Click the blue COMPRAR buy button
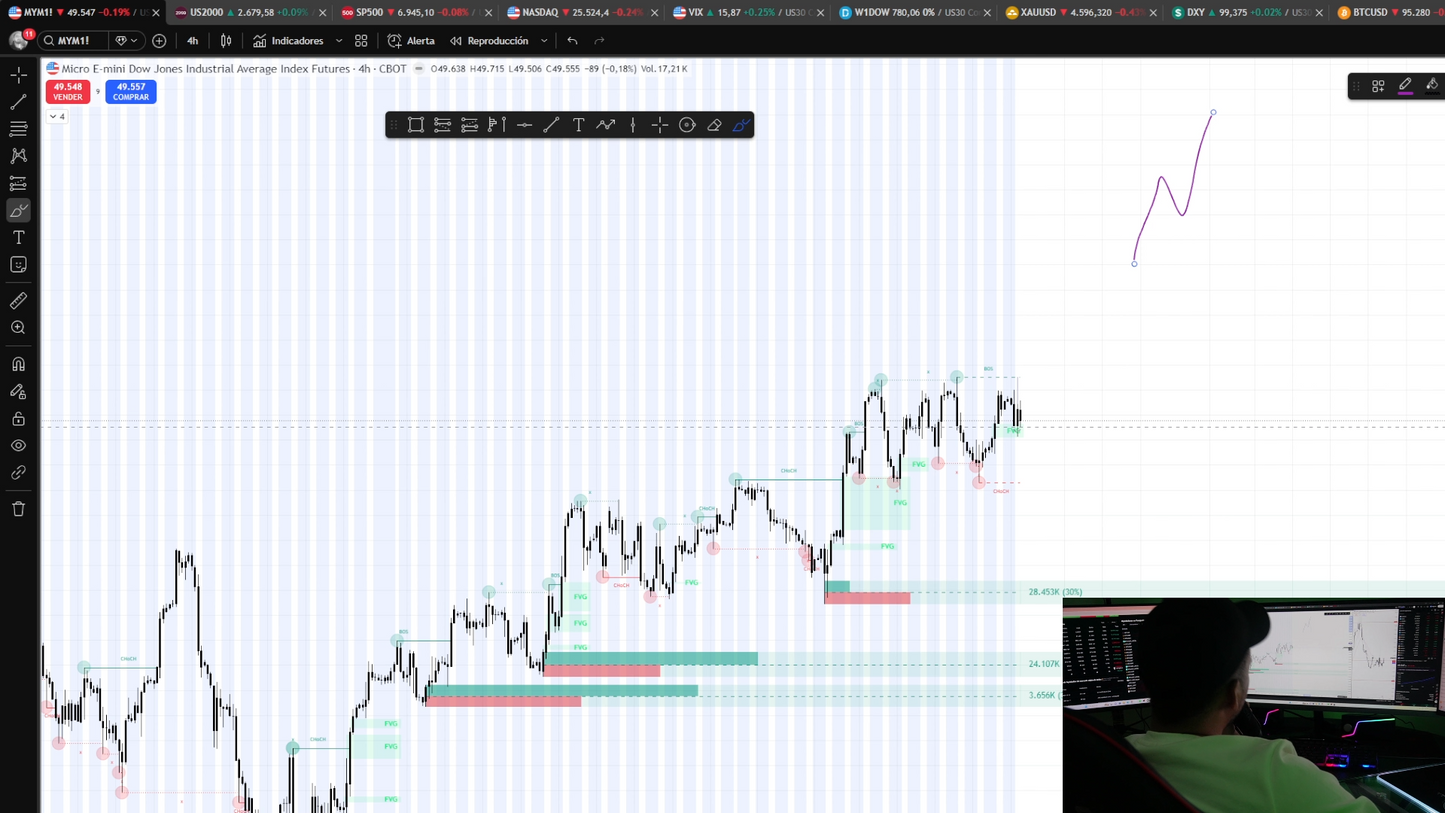The height and width of the screenshot is (813, 1445). 131,92
